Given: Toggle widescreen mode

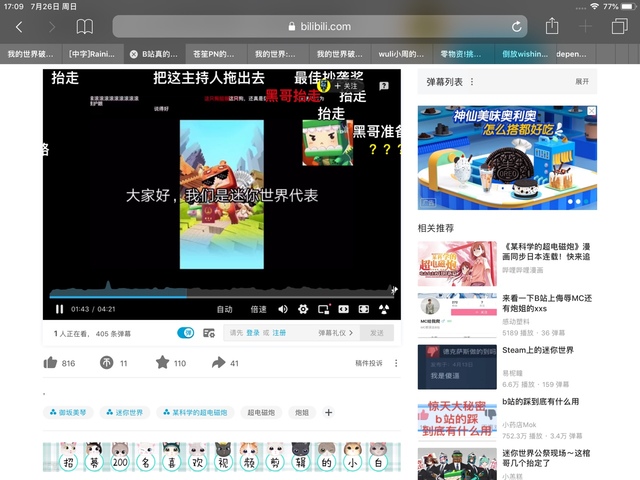Looking at the screenshot, I should [x=344, y=309].
